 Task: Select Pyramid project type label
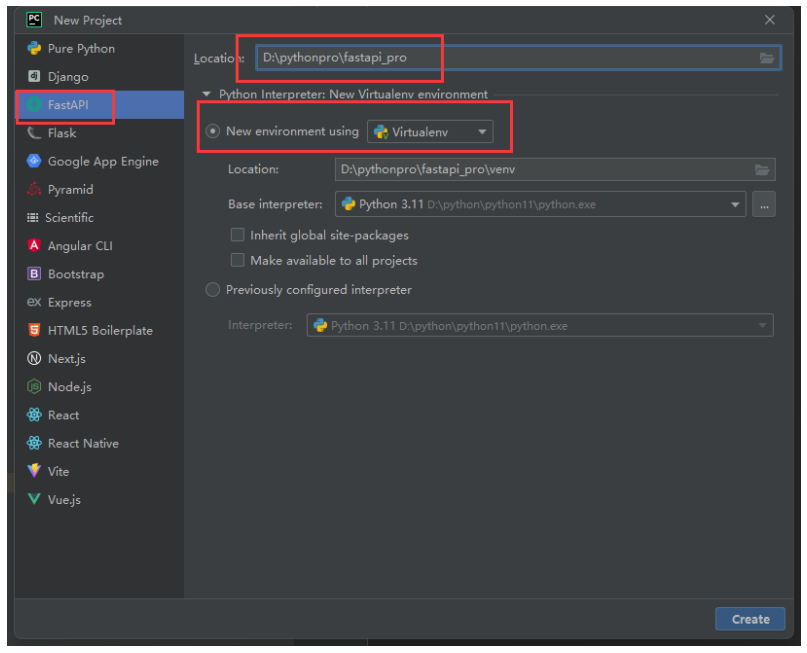click(71, 190)
